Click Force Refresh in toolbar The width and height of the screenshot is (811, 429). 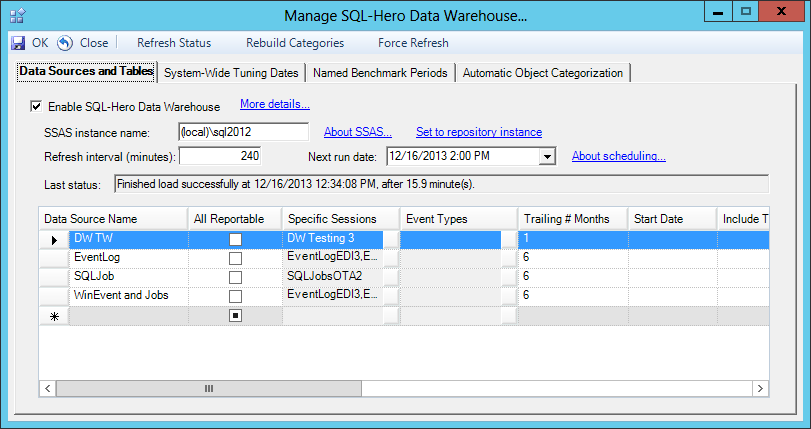[413, 43]
